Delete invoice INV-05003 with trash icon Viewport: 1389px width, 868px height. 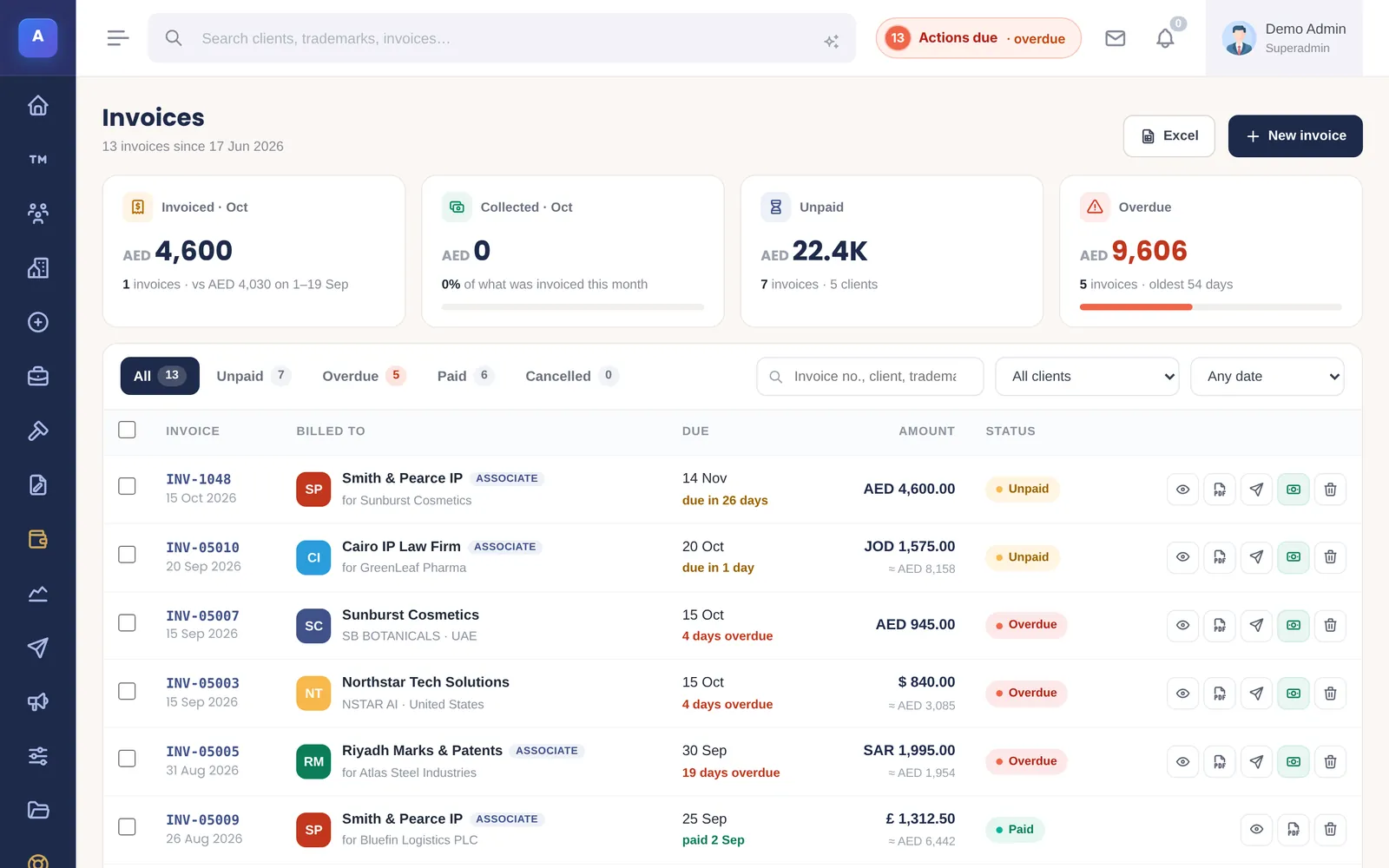(1330, 694)
